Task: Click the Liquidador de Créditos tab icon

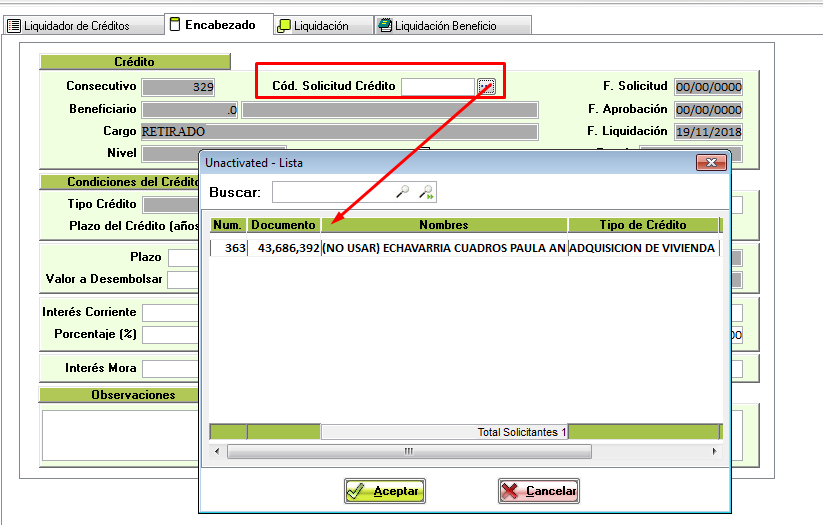Action: tap(14, 26)
